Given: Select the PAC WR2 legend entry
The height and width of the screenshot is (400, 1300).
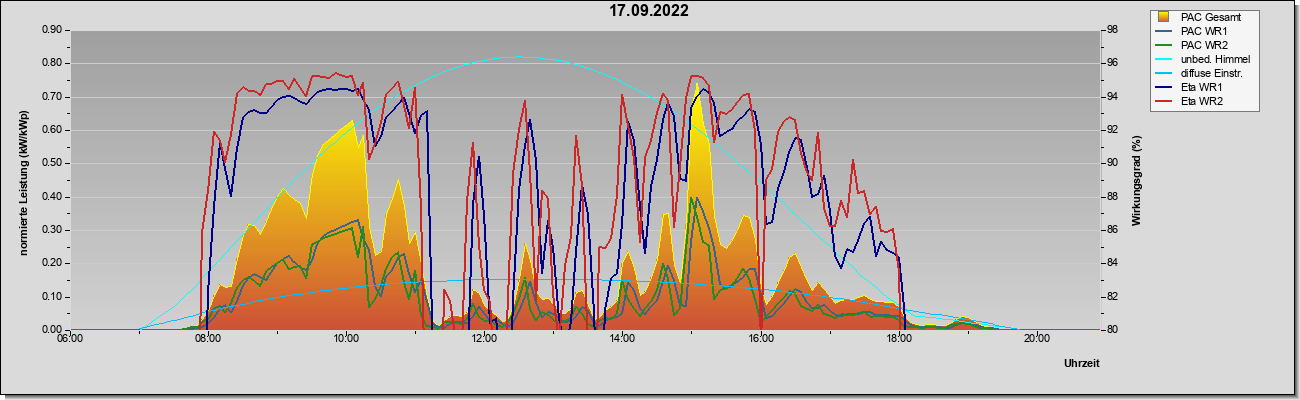Looking at the screenshot, I should tap(1203, 45).
